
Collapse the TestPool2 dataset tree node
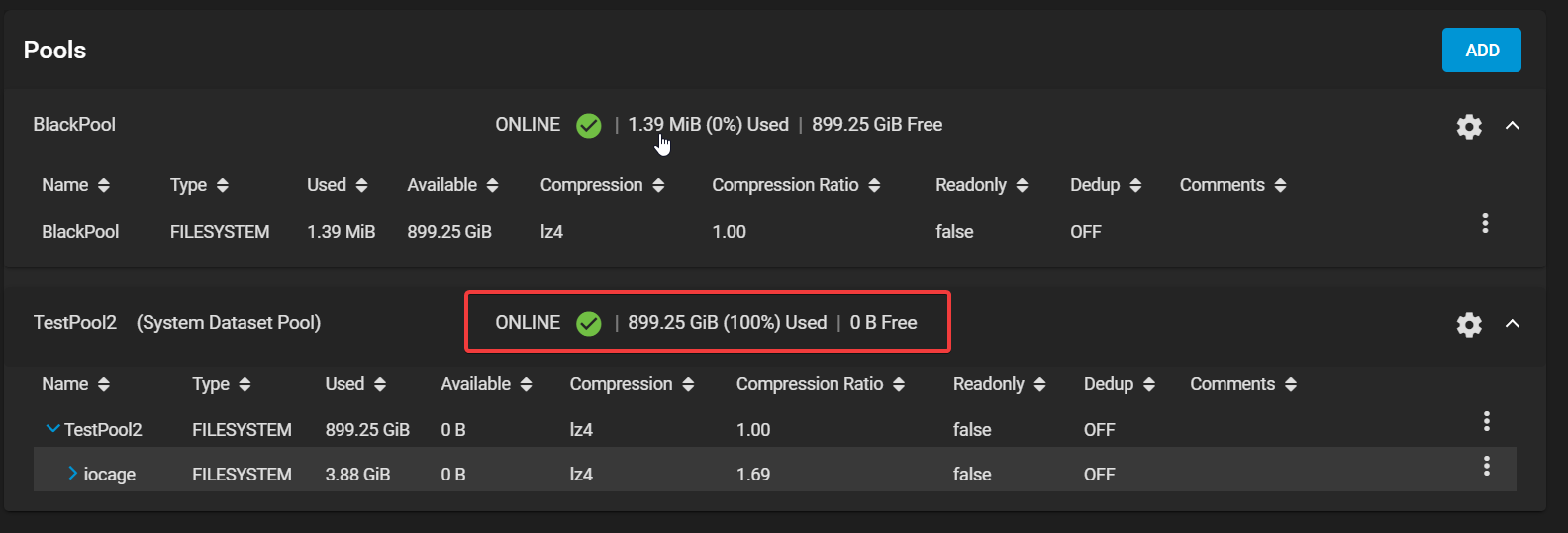coord(53,429)
